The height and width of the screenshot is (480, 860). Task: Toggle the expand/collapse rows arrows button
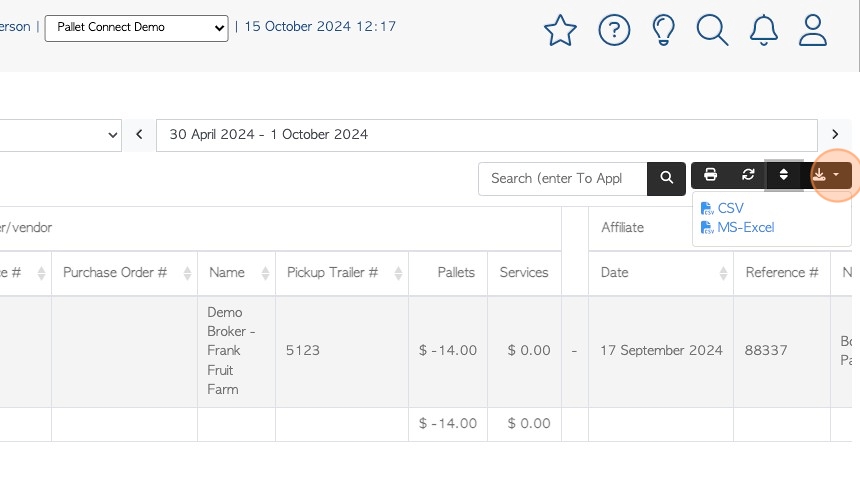tap(784, 175)
